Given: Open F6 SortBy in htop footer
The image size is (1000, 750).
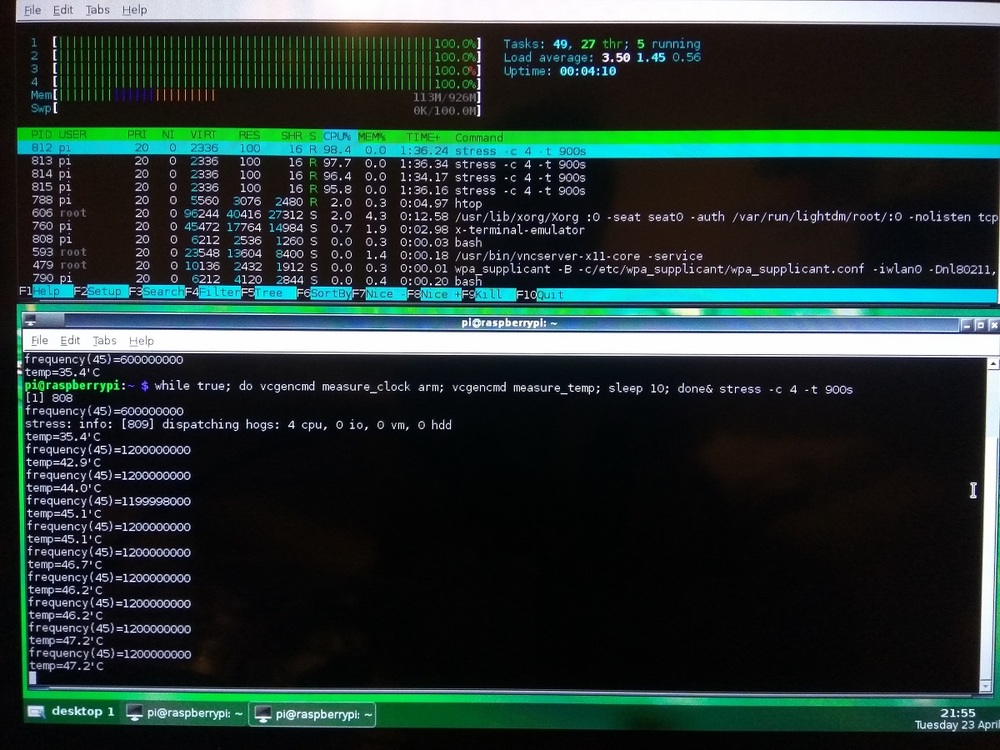Looking at the screenshot, I should pyautogui.click(x=330, y=294).
